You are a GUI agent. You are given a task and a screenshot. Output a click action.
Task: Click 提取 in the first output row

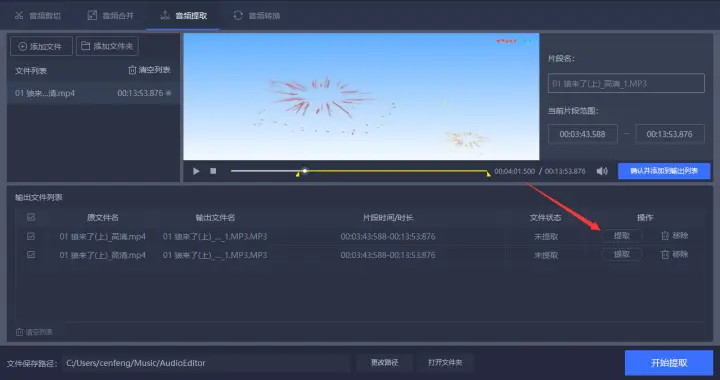point(622,236)
